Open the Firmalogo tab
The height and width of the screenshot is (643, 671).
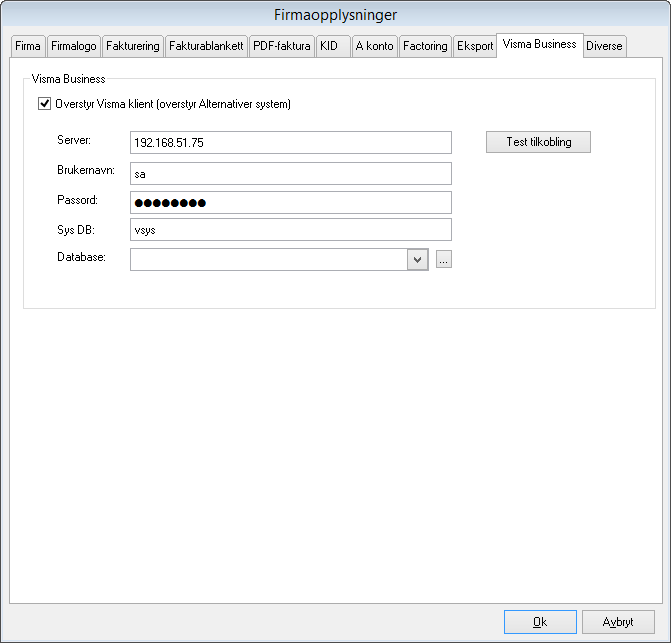tap(74, 46)
